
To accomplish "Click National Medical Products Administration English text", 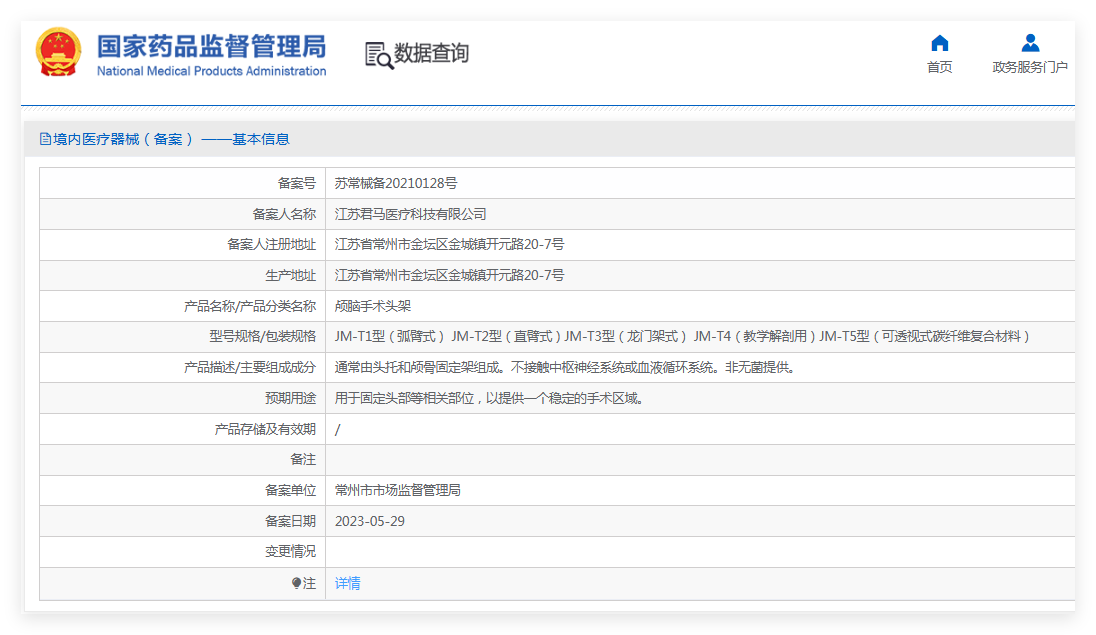I will tap(211, 71).
